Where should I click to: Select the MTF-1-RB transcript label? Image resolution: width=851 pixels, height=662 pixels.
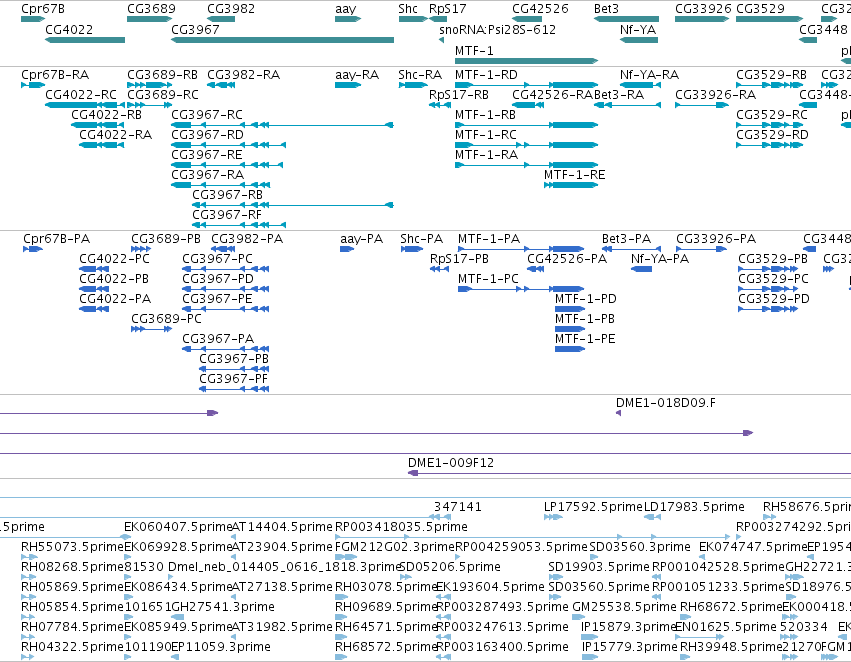tap(485, 114)
